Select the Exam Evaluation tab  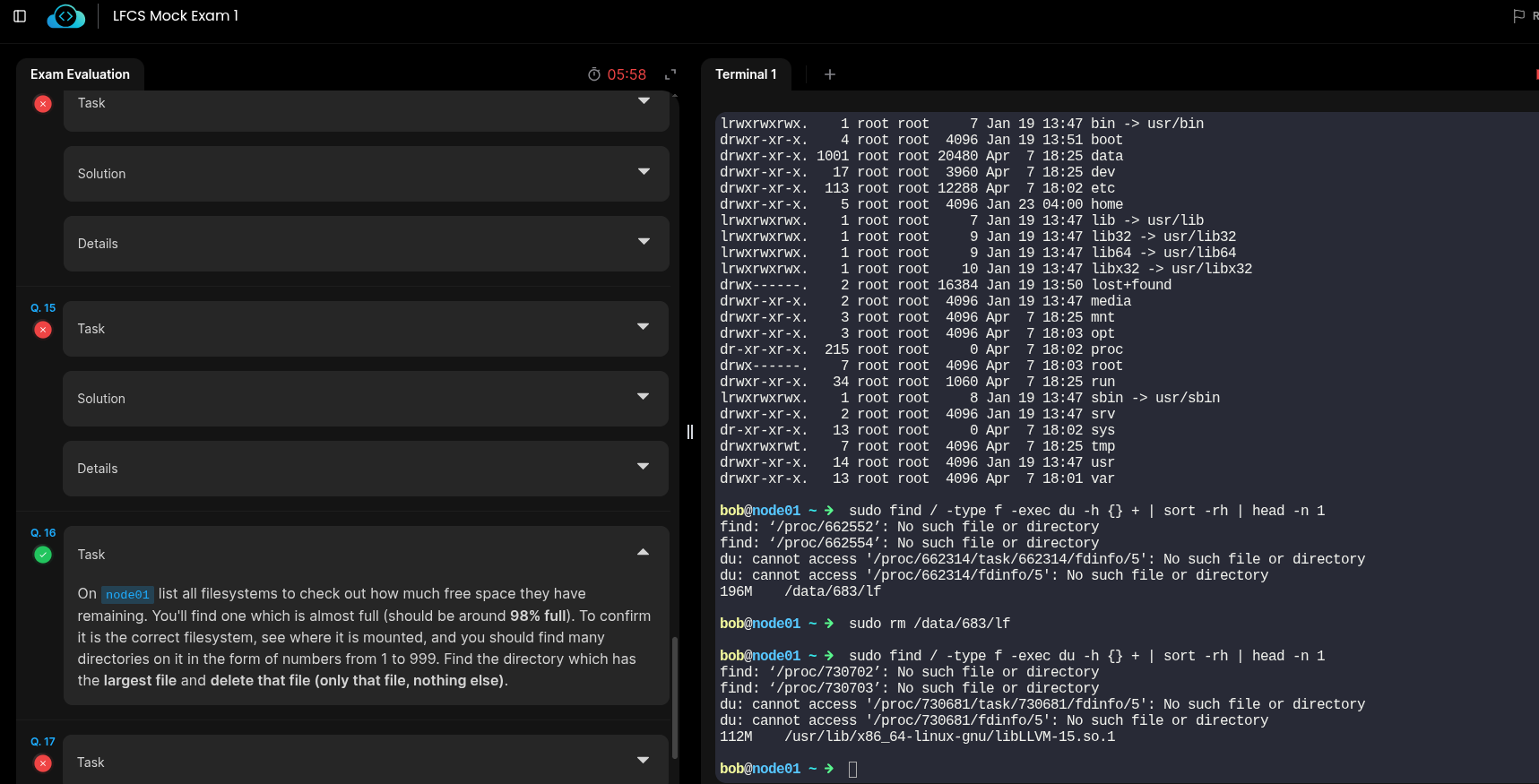[x=80, y=74]
